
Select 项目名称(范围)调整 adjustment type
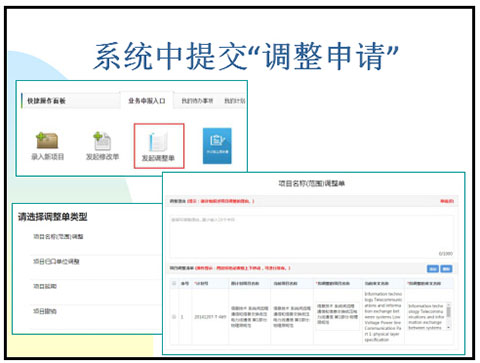click(58, 236)
